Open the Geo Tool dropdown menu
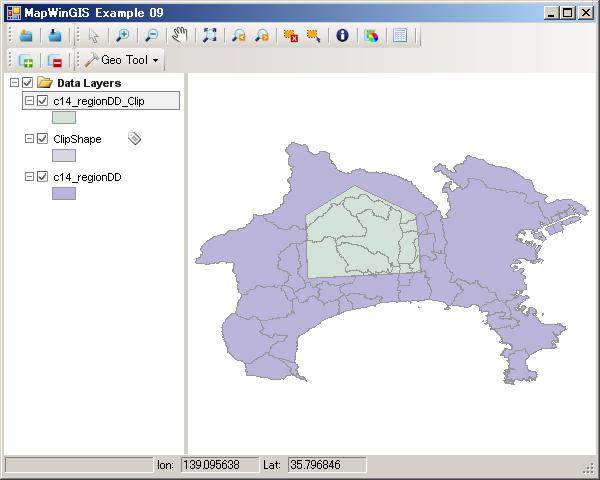The image size is (600, 480). (x=120, y=61)
